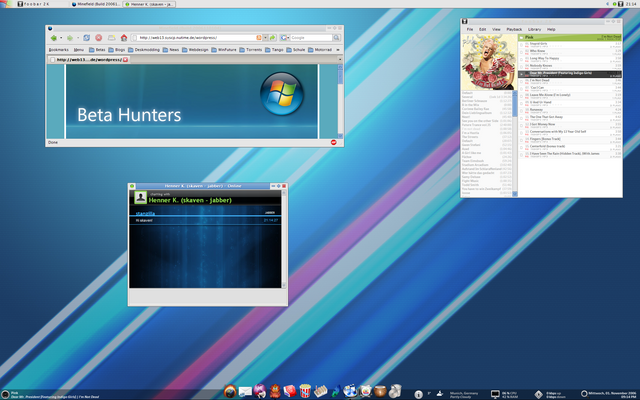Viewport: 640px width, 400px height.
Task: Click the Pink album cover art
Action: click(x=489, y=62)
